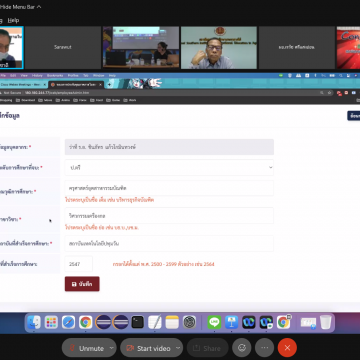
Task: Open Chrome icon with badge in dock
Action: pyautogui.click(x=283, y=322)
